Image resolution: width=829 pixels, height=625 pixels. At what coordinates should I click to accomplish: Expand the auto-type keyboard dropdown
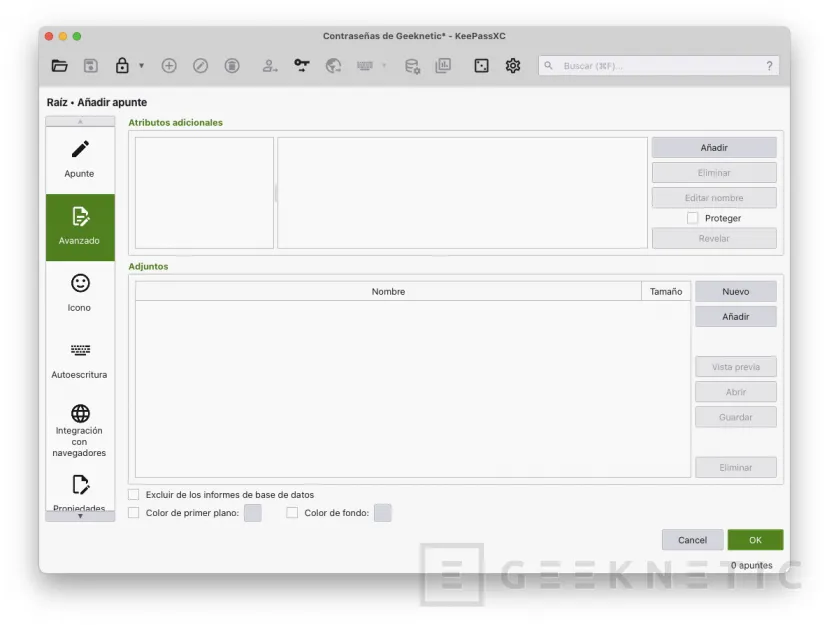click(x=384, y=66)
